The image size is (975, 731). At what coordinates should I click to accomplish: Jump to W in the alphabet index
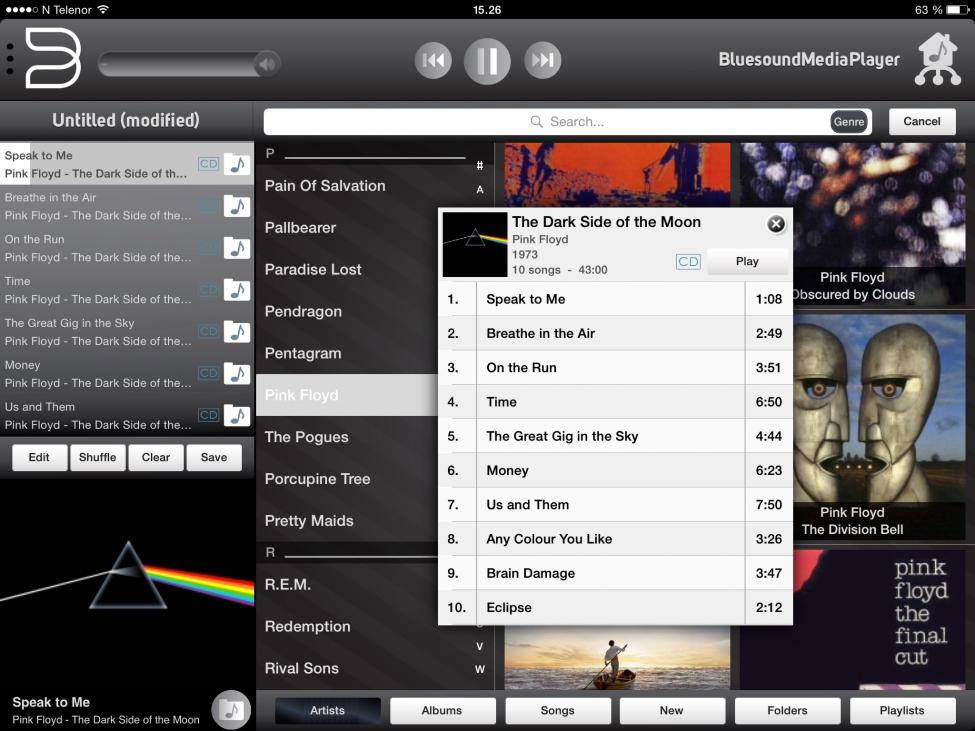pos(479,669)
